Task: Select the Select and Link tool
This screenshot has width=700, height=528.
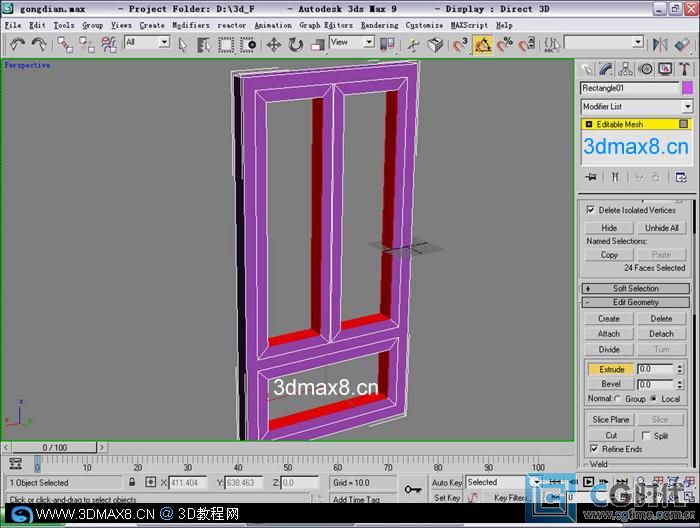Action: (65, 45)
